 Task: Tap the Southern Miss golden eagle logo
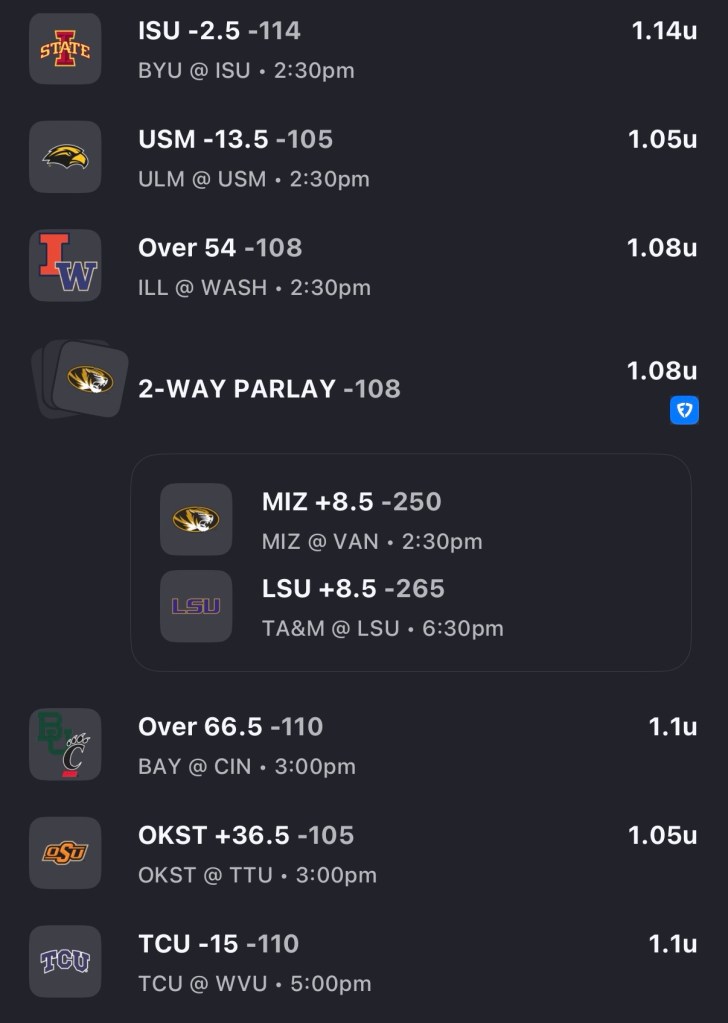coord(65,157)
